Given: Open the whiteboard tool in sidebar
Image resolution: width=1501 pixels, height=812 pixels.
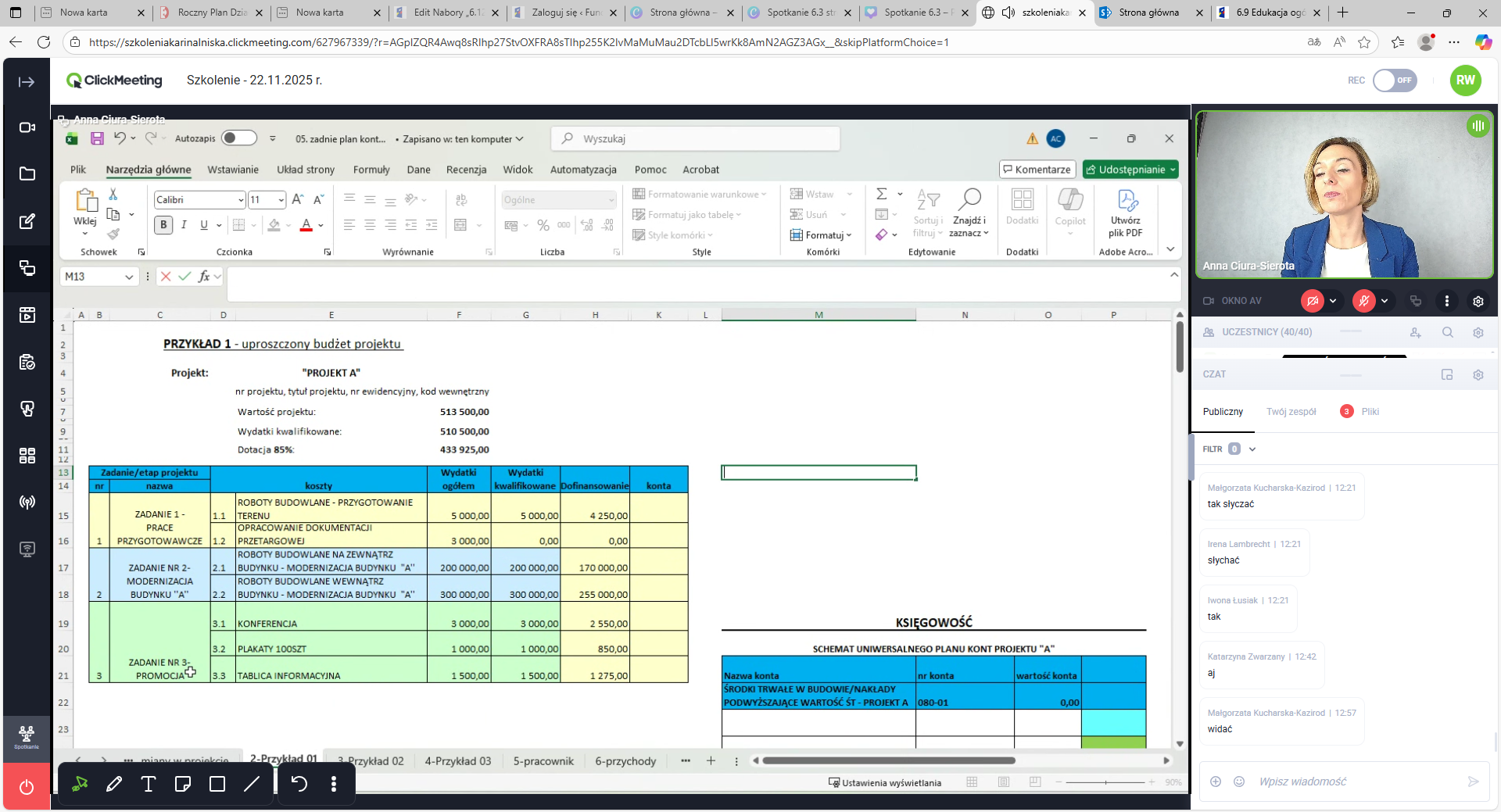Looking at the screenshot, I should [27, 221].
